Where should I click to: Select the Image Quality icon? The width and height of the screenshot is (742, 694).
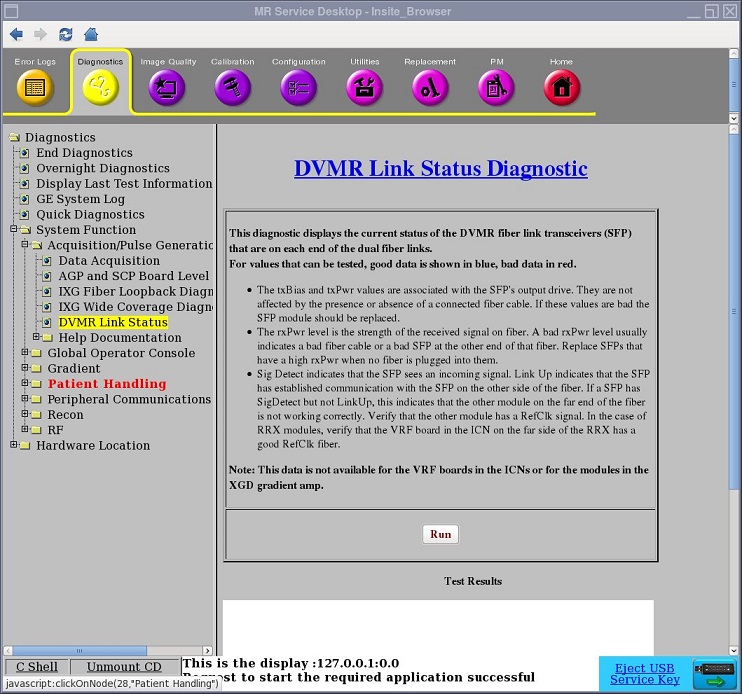pos(167,86)
